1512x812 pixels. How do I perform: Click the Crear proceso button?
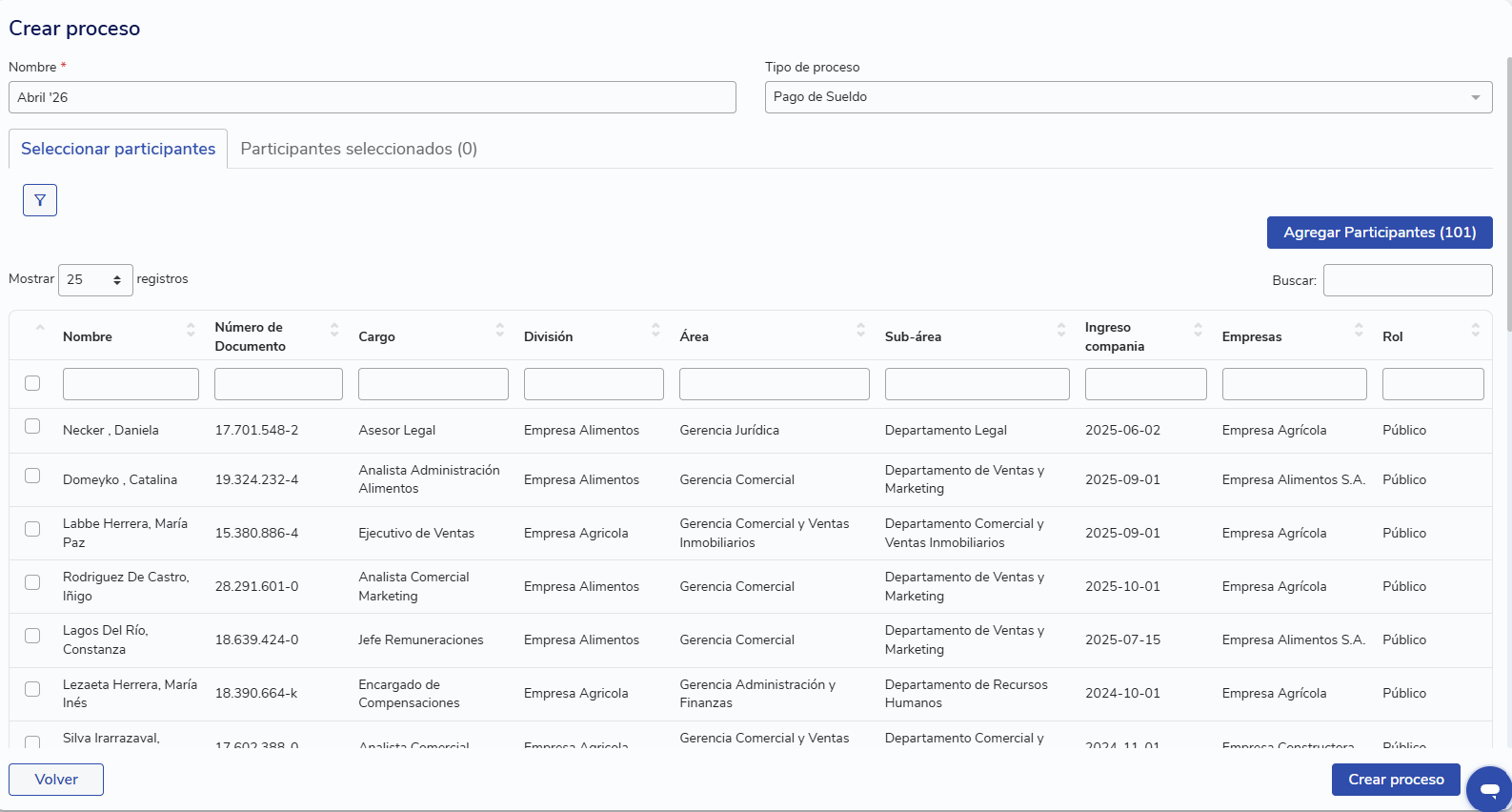[x=1396, y=780]
